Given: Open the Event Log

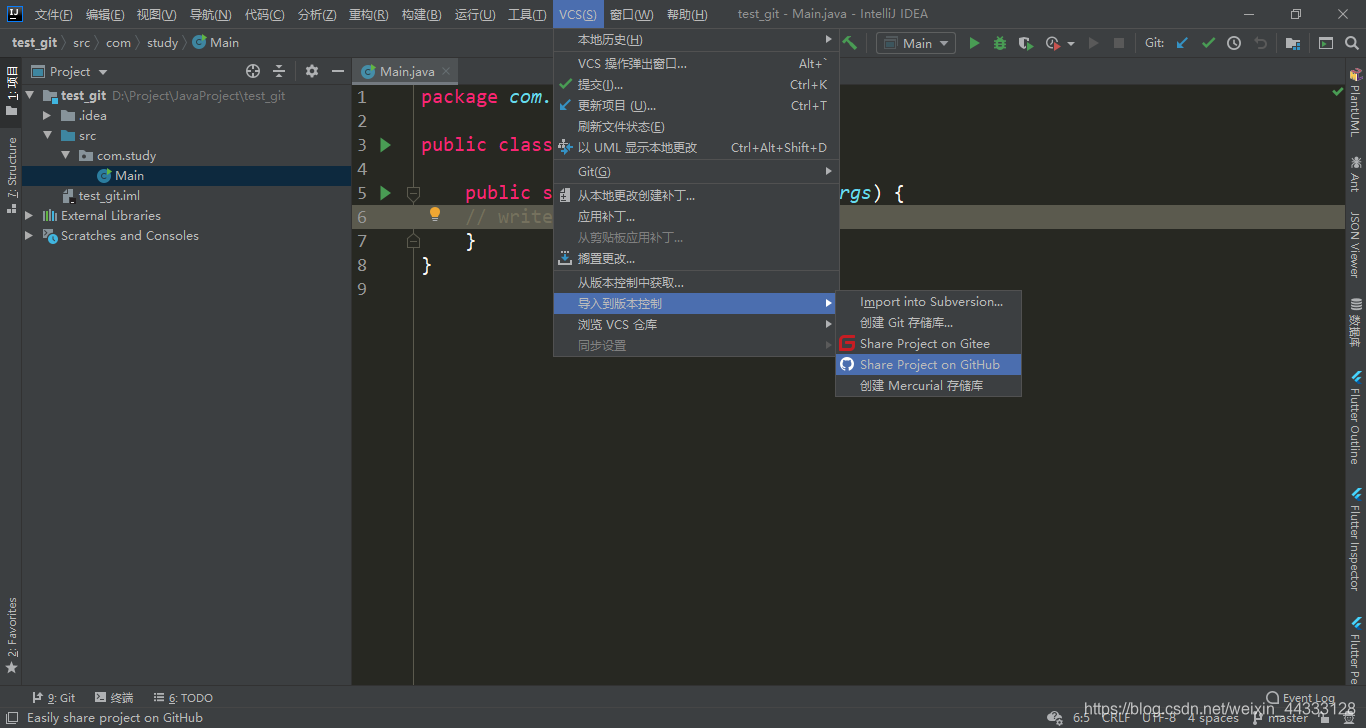Looking at the screenshot, I should tap(1300, 698).
